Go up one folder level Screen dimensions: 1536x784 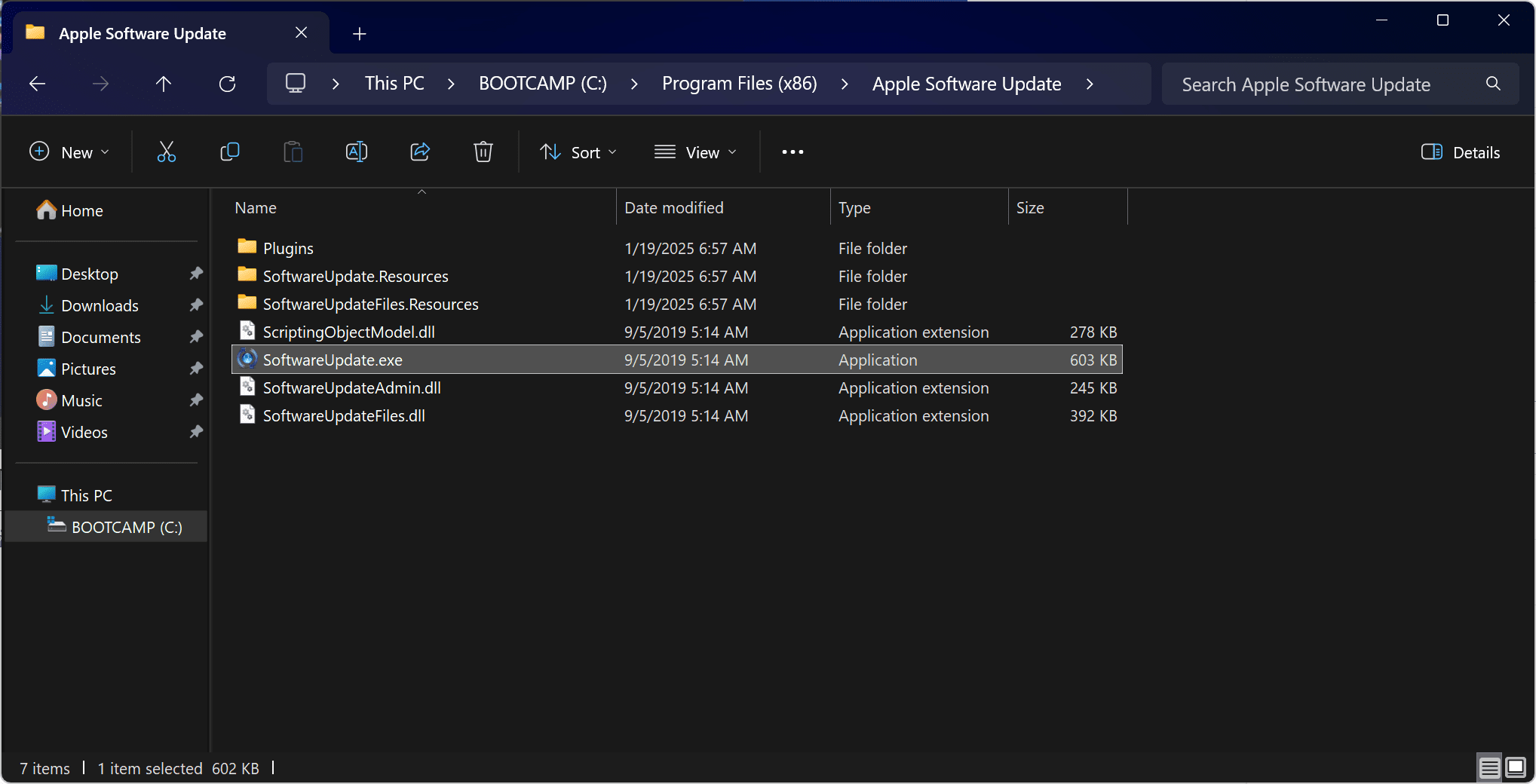tap(164, 84)
